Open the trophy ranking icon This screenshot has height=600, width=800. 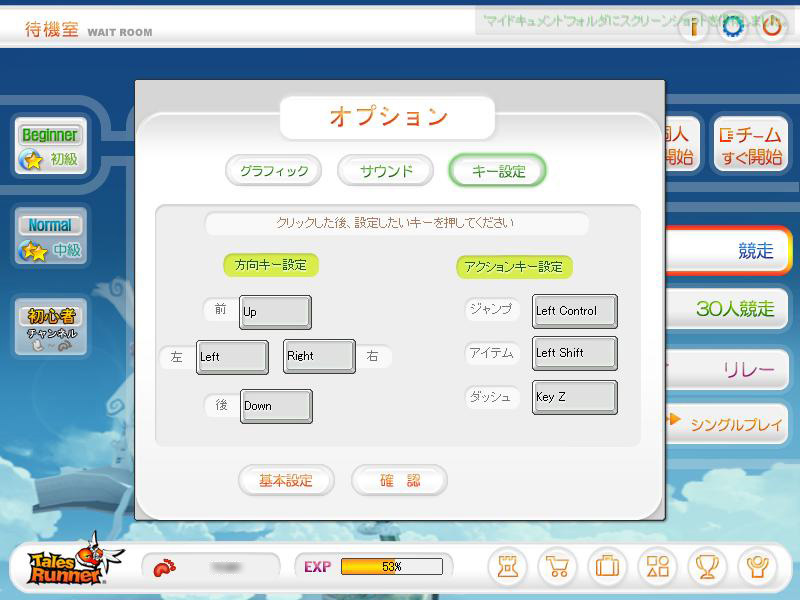click(x=707, y=566)
